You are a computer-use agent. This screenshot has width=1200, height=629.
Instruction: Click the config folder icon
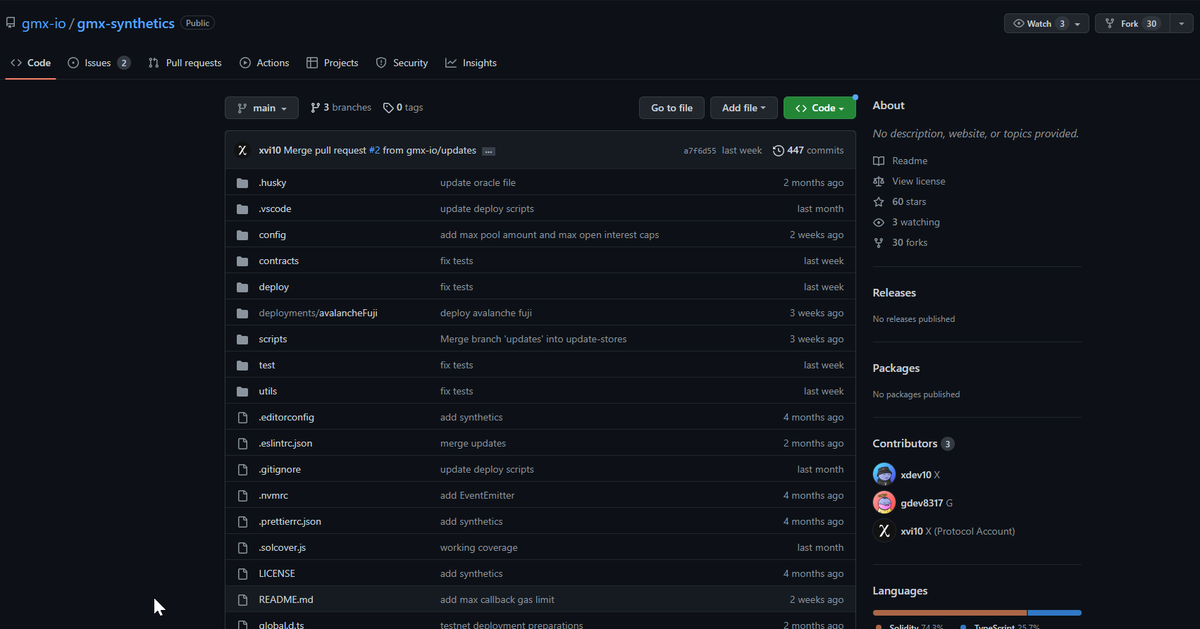242,235
